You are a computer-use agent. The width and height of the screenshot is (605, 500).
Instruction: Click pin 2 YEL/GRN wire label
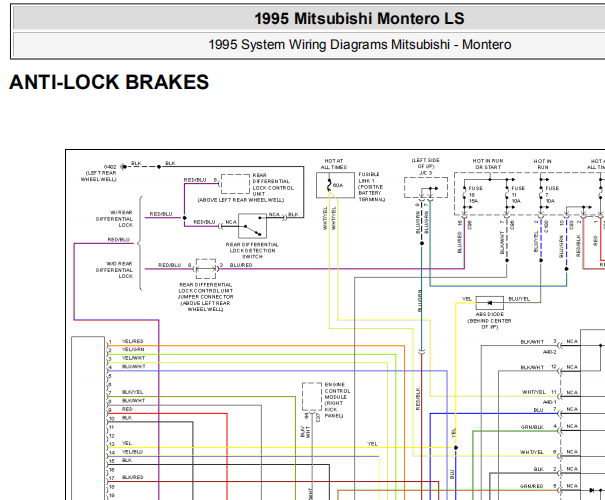click(x=133, y=350)
